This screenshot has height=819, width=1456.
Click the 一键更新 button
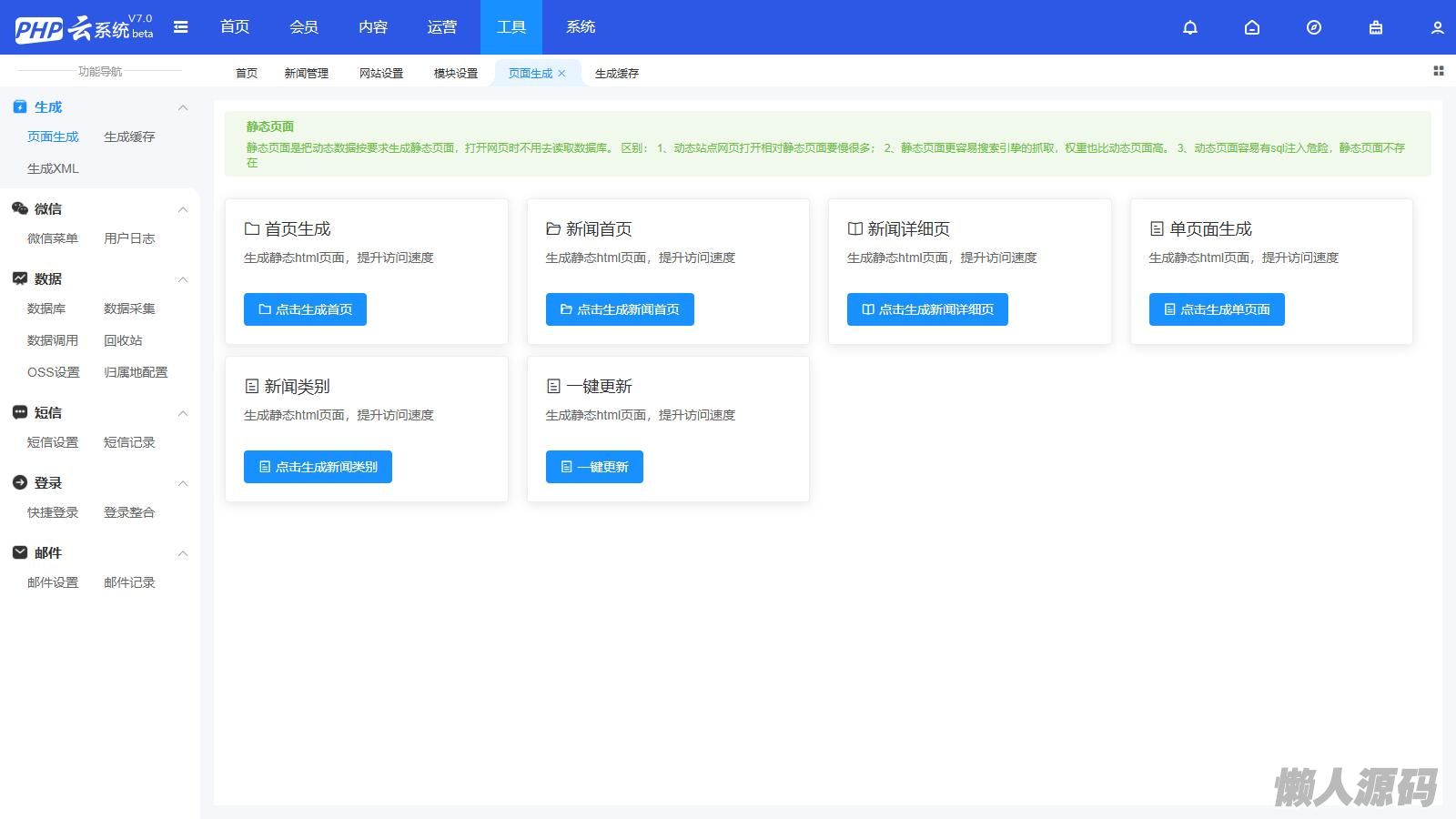pos(594,467)
